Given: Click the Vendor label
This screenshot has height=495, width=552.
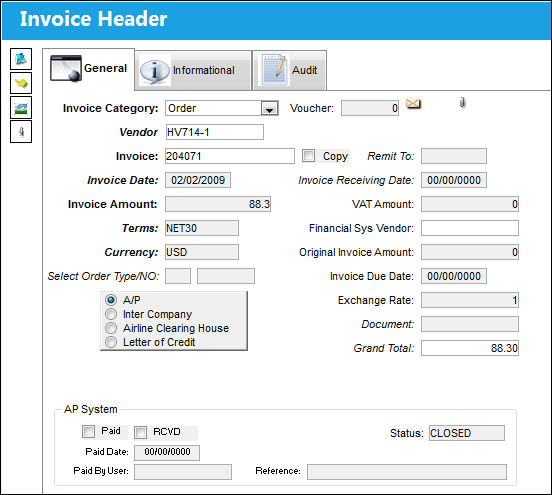Looking at the screenshot, I should (138, 132).
